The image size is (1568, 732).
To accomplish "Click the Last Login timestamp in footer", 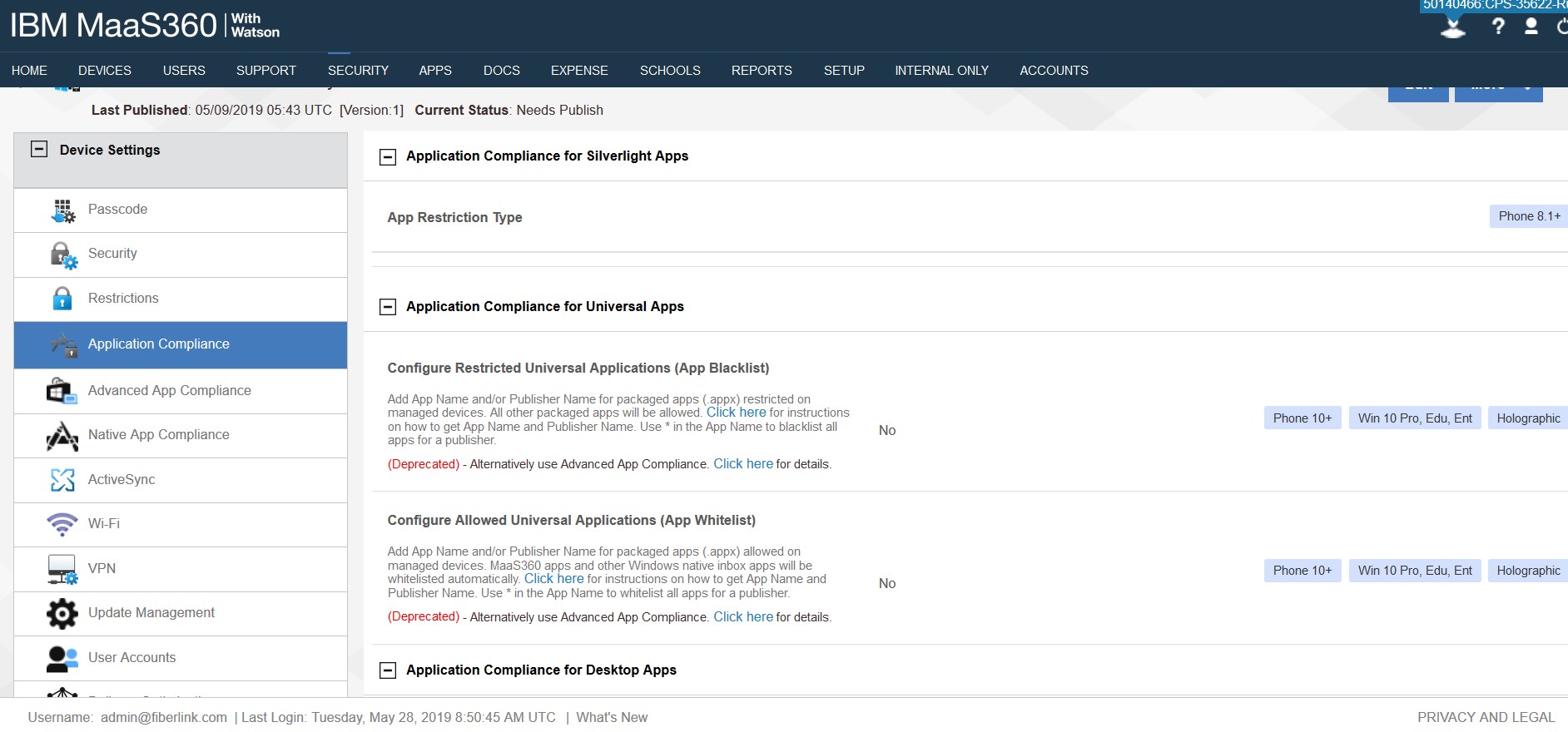I will click(399, 718).
